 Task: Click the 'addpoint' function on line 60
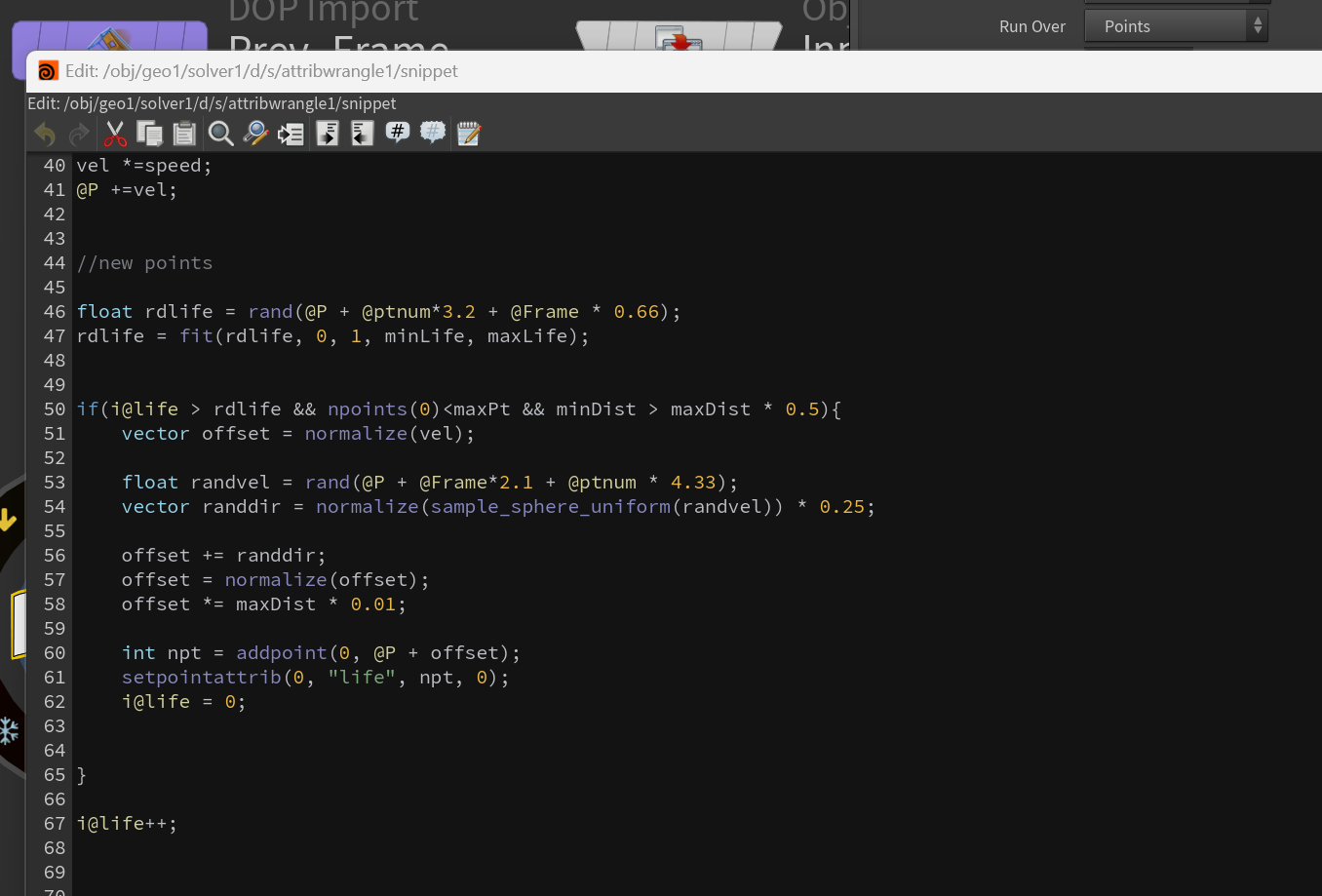[x=282, y=653]
